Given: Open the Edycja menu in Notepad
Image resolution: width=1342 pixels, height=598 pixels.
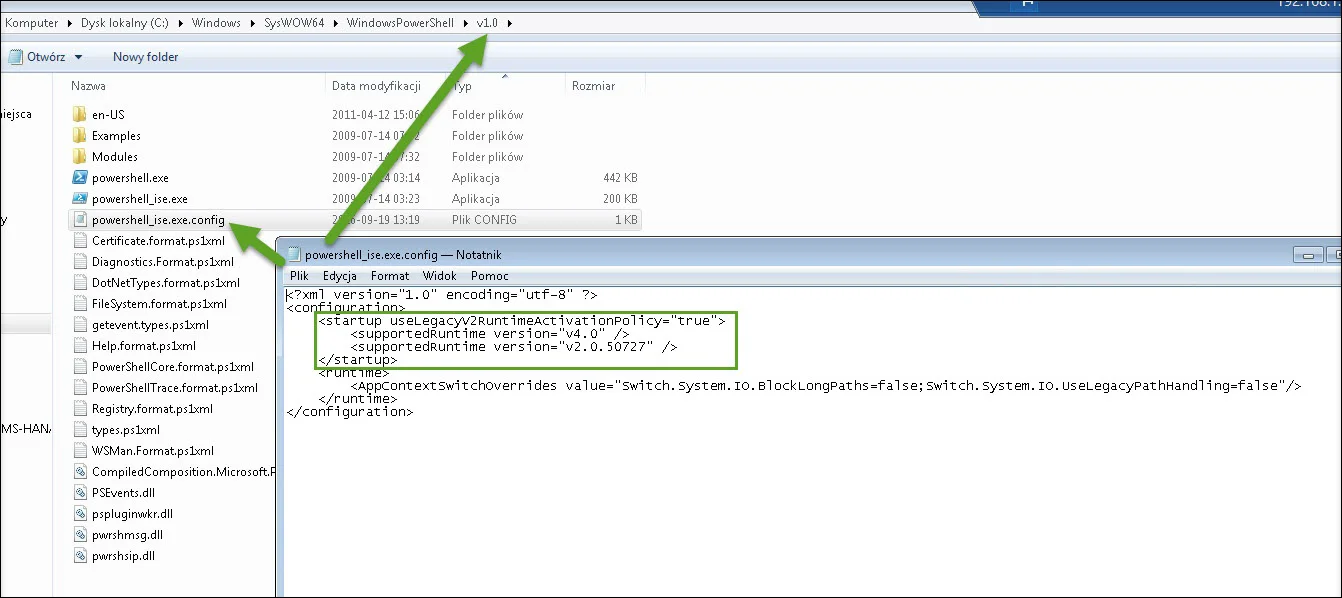Looking at the screenshot, I should coord(340,276).
